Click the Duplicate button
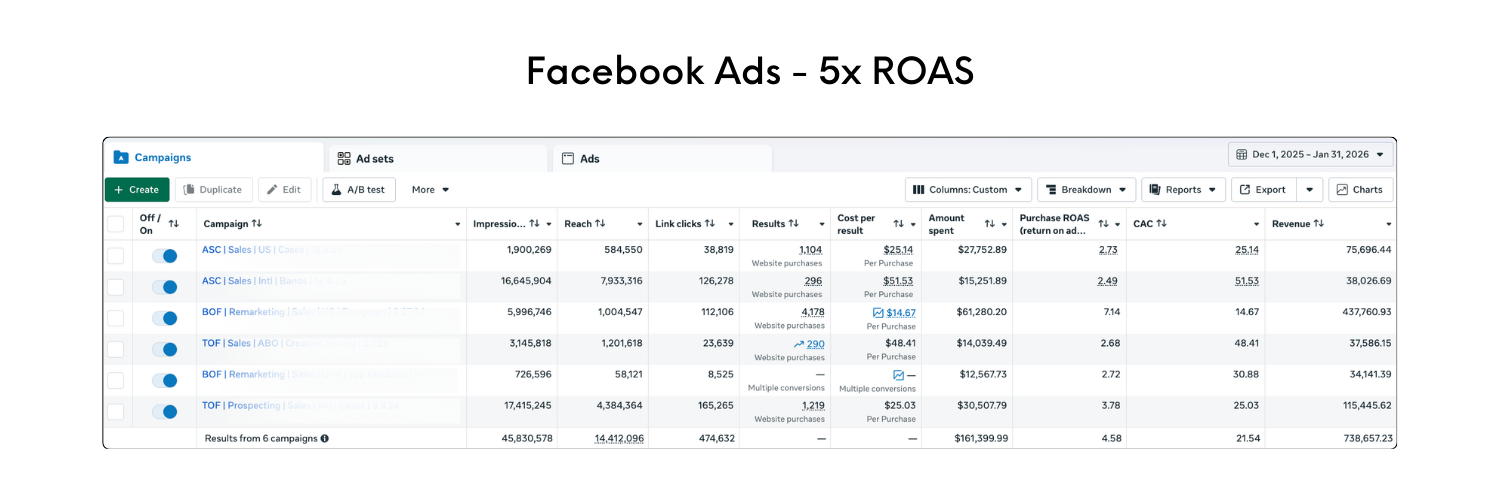Viewport: 1500px width, 500px height. pos(214,189)
